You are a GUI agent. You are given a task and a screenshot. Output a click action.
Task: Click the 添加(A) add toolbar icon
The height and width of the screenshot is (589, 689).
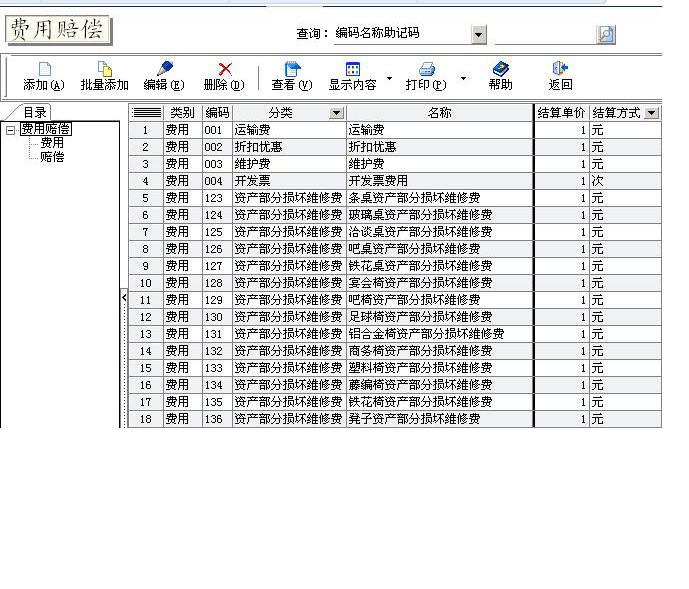[x=45, y=69]
